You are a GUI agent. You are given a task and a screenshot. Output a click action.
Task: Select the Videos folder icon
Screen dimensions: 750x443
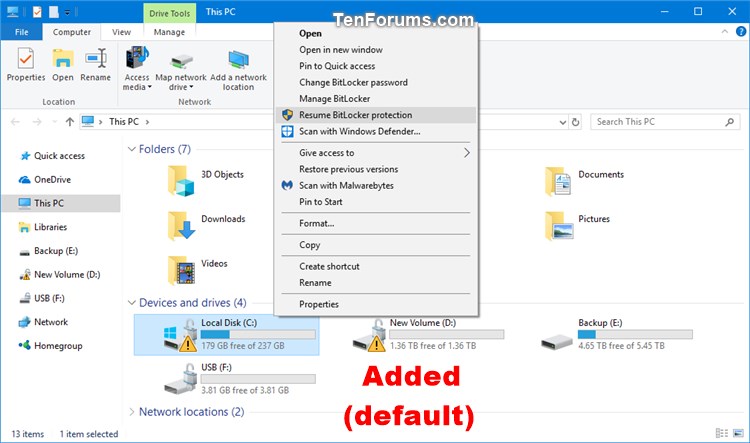click(181, 270)
